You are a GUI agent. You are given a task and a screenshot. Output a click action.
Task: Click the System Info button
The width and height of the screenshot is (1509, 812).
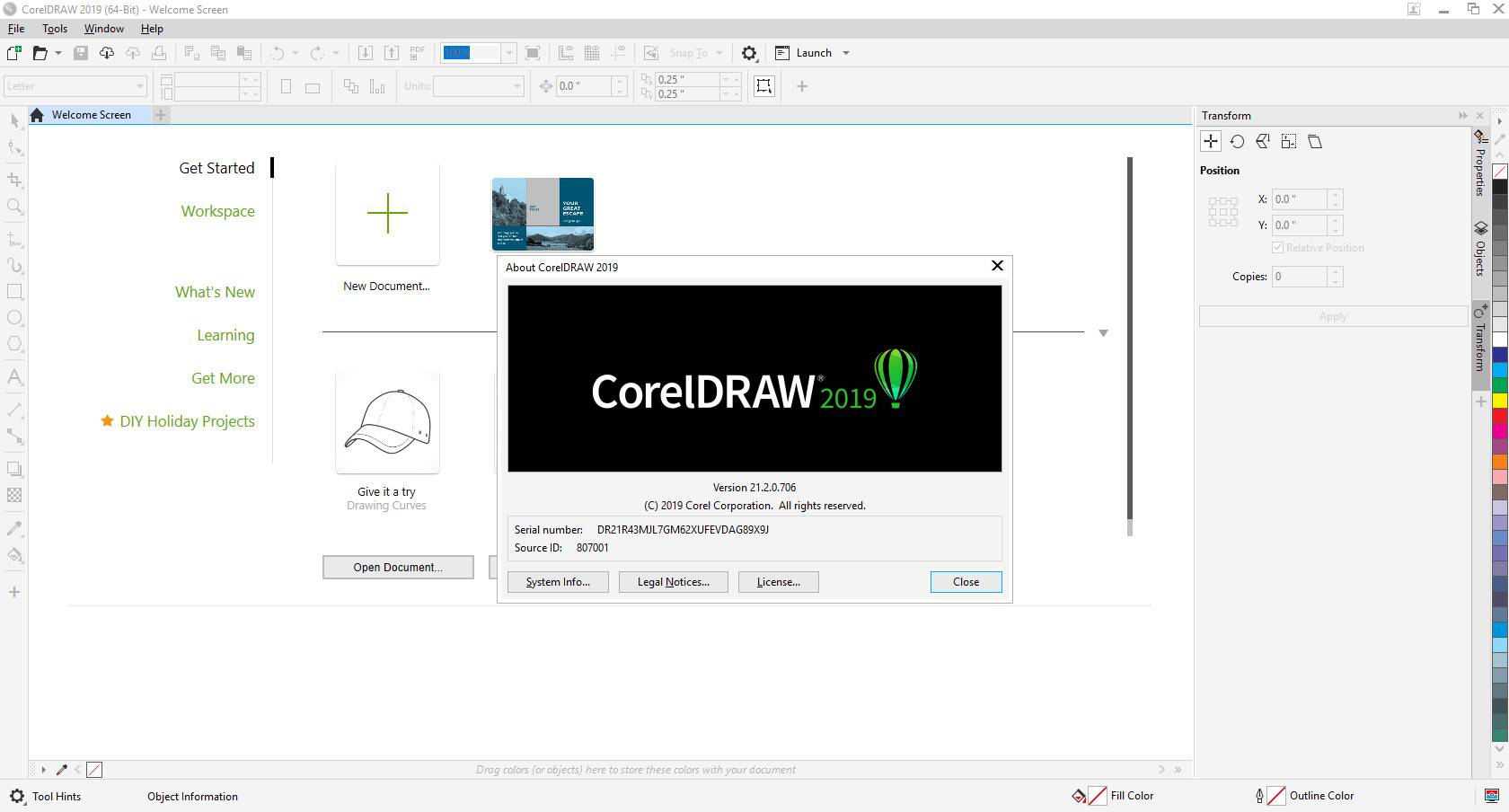[x=558, y=582]
